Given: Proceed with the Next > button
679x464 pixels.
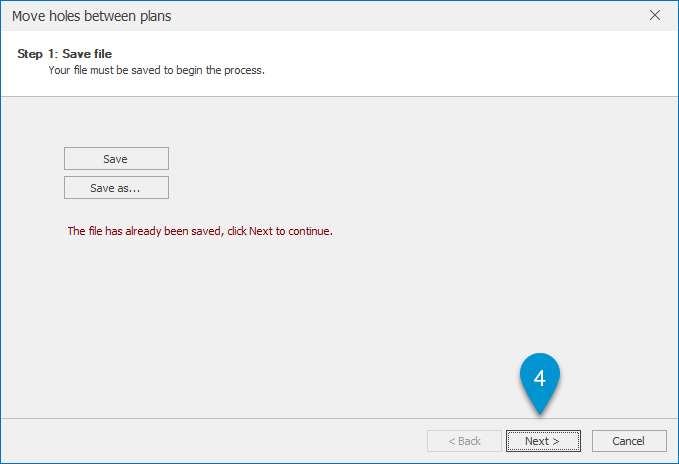Looking at the screenshot, I should pos(543,441).
